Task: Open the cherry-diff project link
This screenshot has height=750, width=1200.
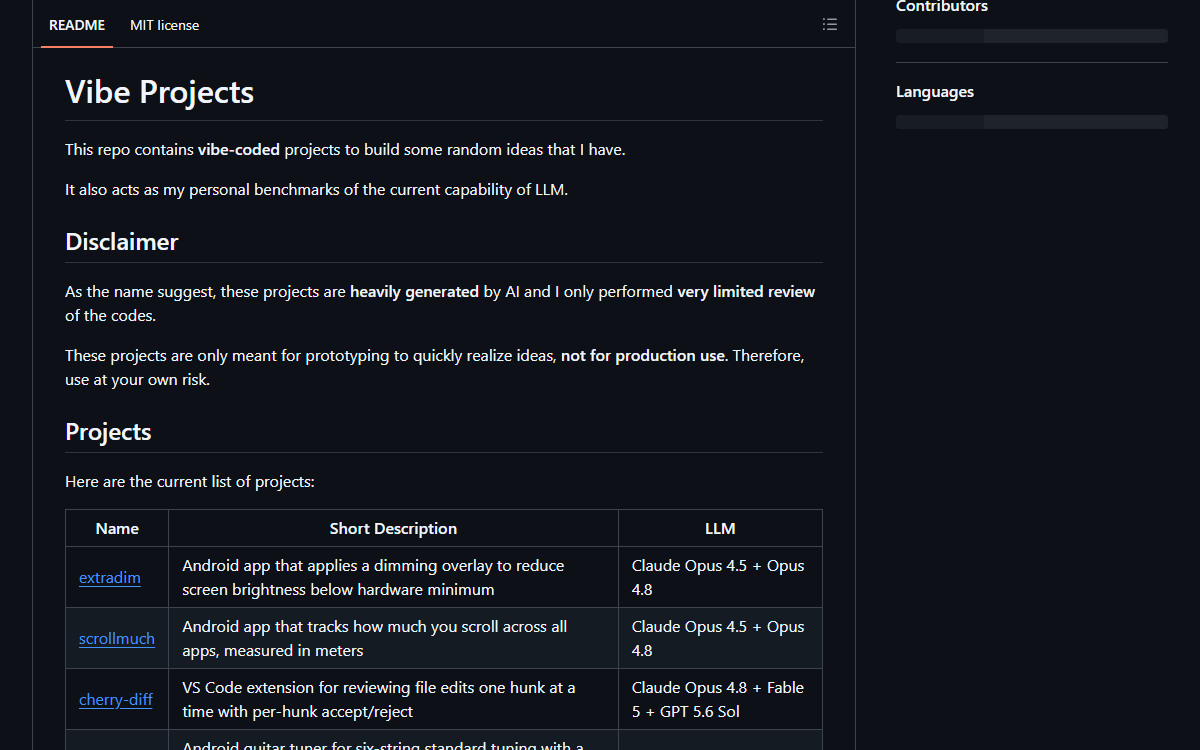Action: click(116, 700)
